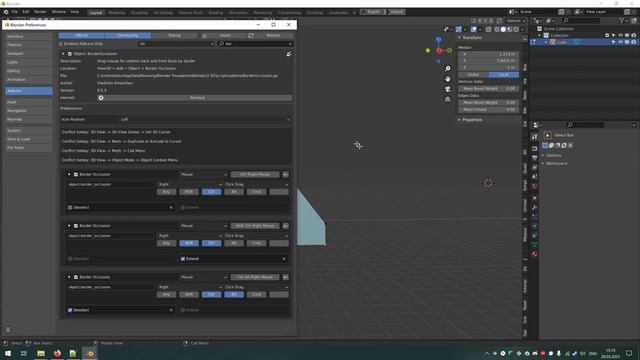Select solid viewport shading icon

503,29
